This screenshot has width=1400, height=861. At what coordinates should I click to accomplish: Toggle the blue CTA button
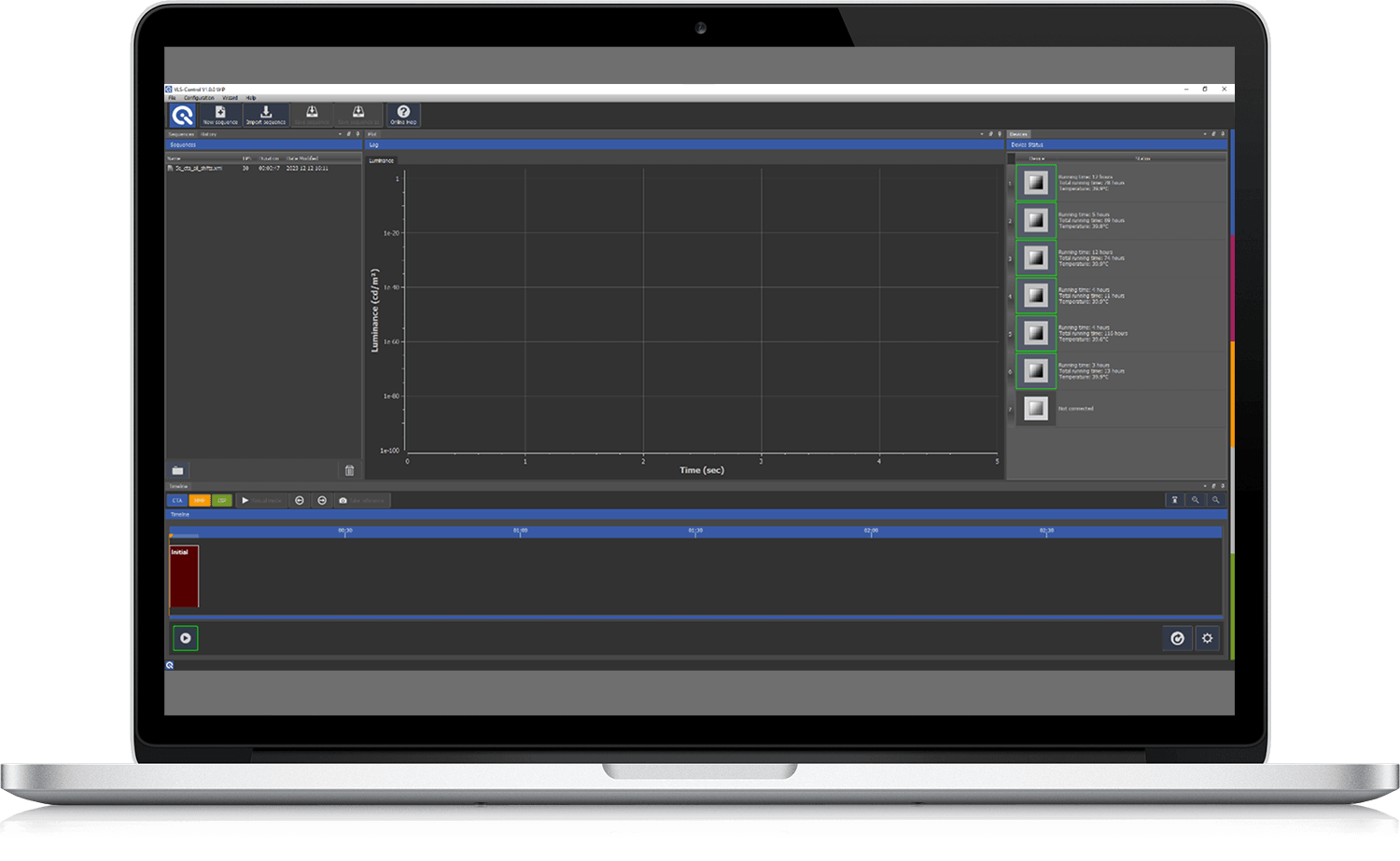[x=177, y=501]
